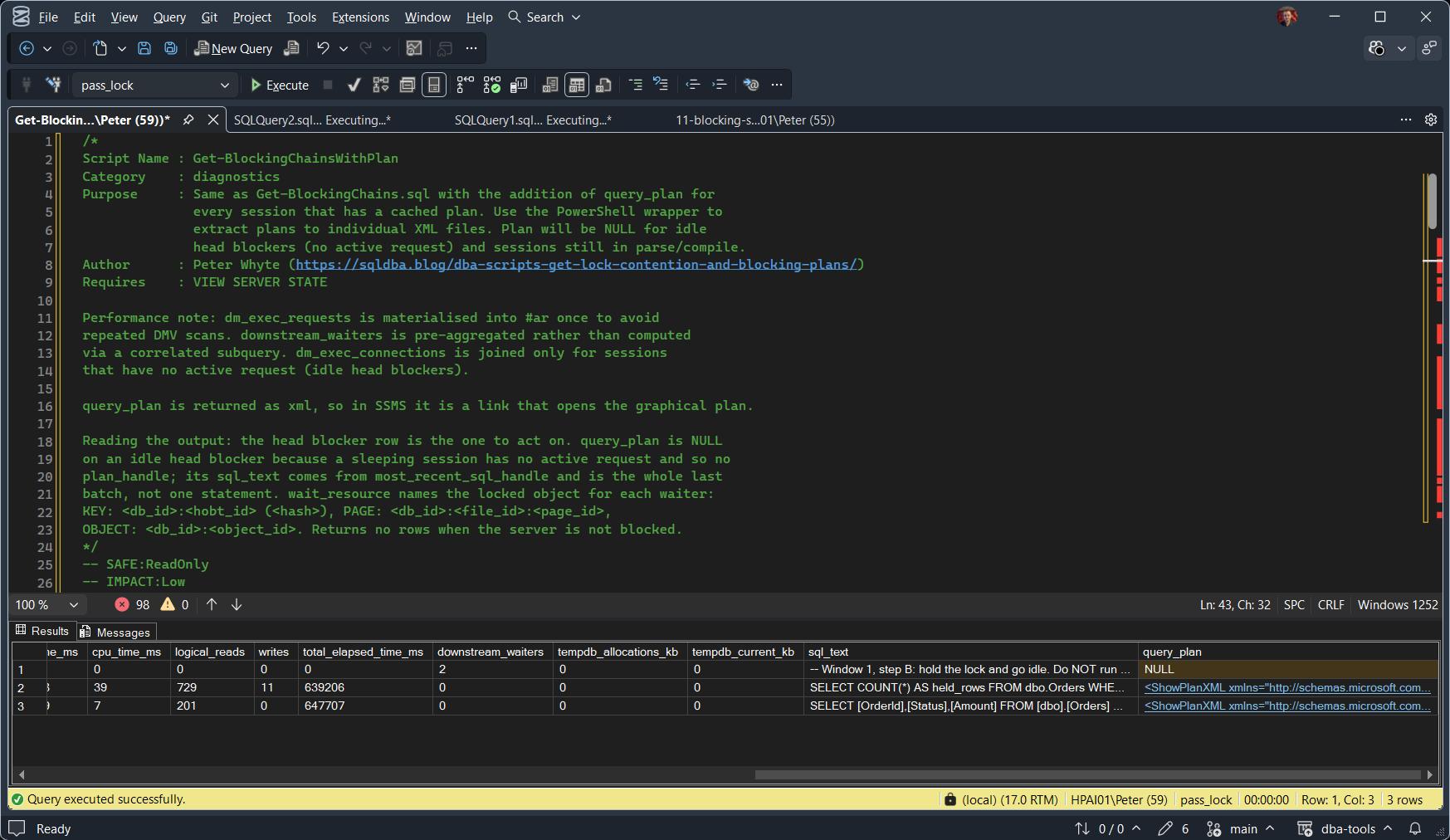The image size is (1450, 840).
Task: Click the Save All icon
Action: pyautogui.click(x=171, y=48)
